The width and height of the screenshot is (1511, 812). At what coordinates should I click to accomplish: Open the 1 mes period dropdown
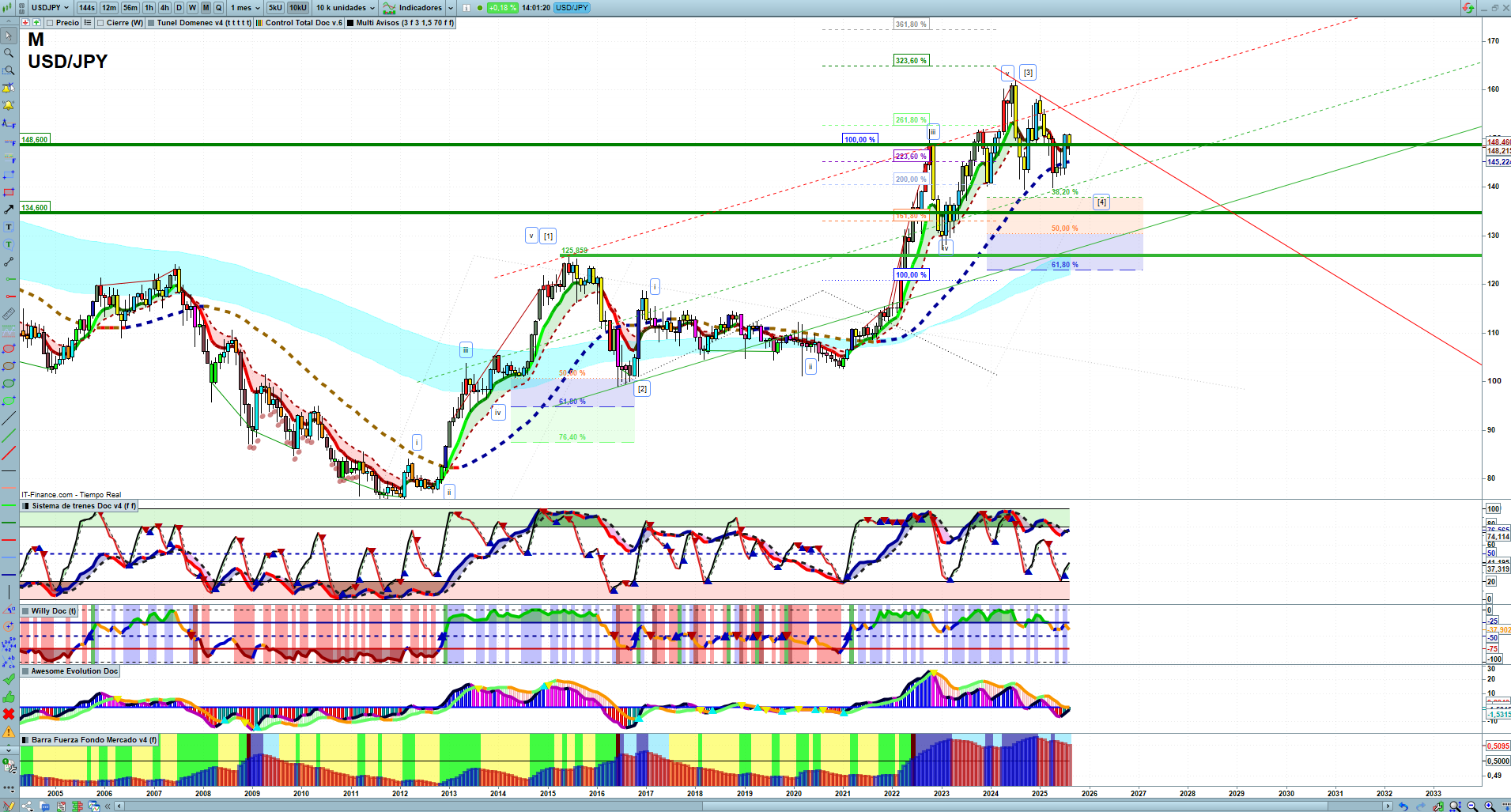point(244,8)
